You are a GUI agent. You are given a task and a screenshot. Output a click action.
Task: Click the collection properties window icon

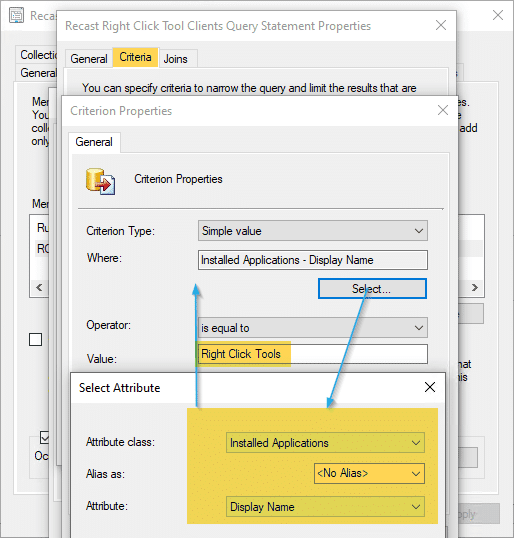click(x=16, y=16)
